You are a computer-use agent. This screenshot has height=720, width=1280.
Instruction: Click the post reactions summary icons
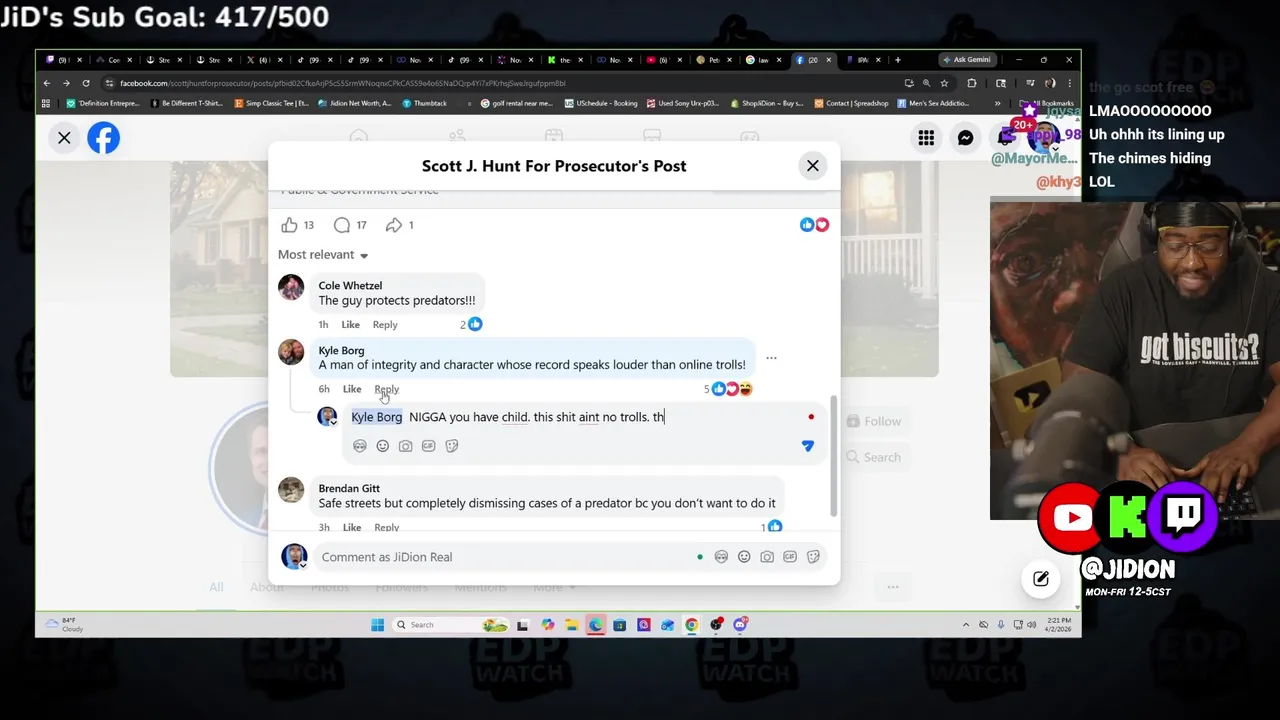pyautogui.click(x=814, y=225)
